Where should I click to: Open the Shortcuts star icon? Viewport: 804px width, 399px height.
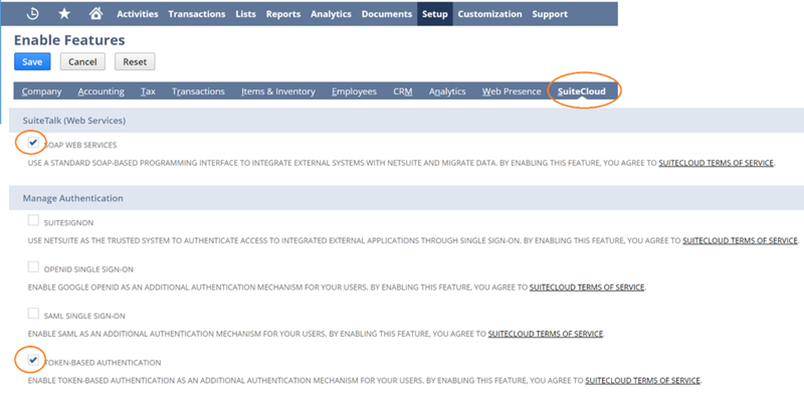(64, 14)
